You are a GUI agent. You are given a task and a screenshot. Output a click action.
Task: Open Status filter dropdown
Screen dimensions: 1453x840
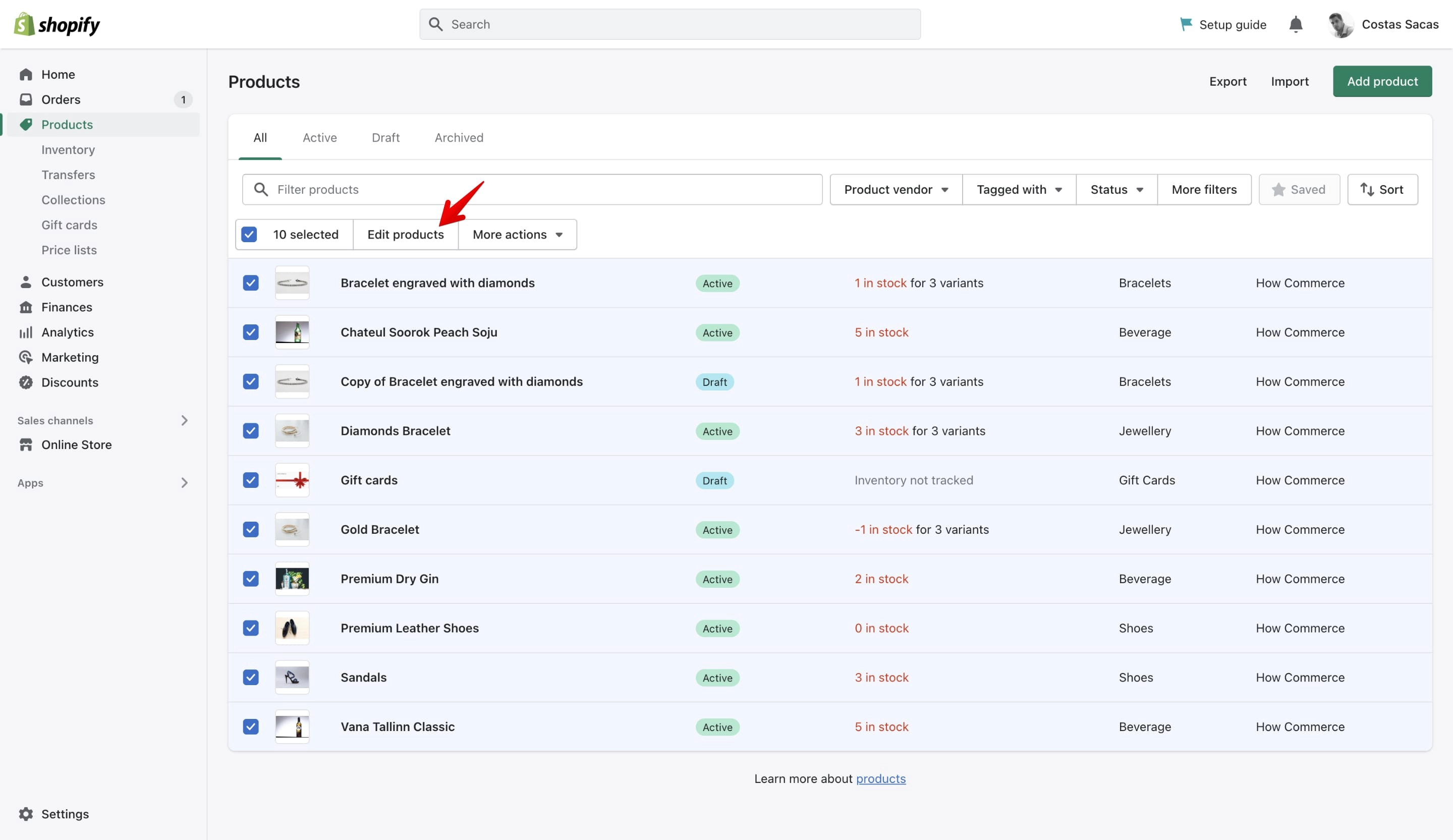(1116, 189)
